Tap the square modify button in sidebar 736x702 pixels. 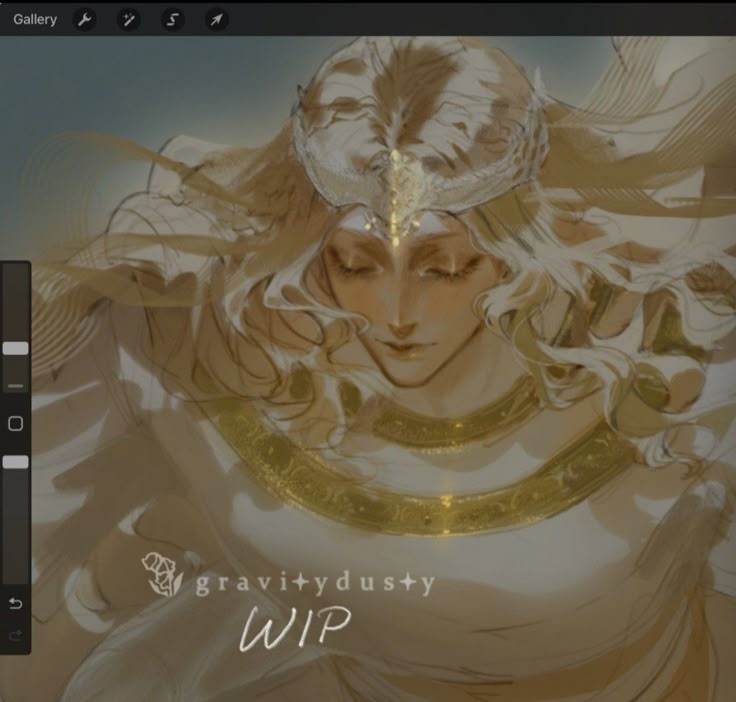pyautogui.click(x=15, y=423)
